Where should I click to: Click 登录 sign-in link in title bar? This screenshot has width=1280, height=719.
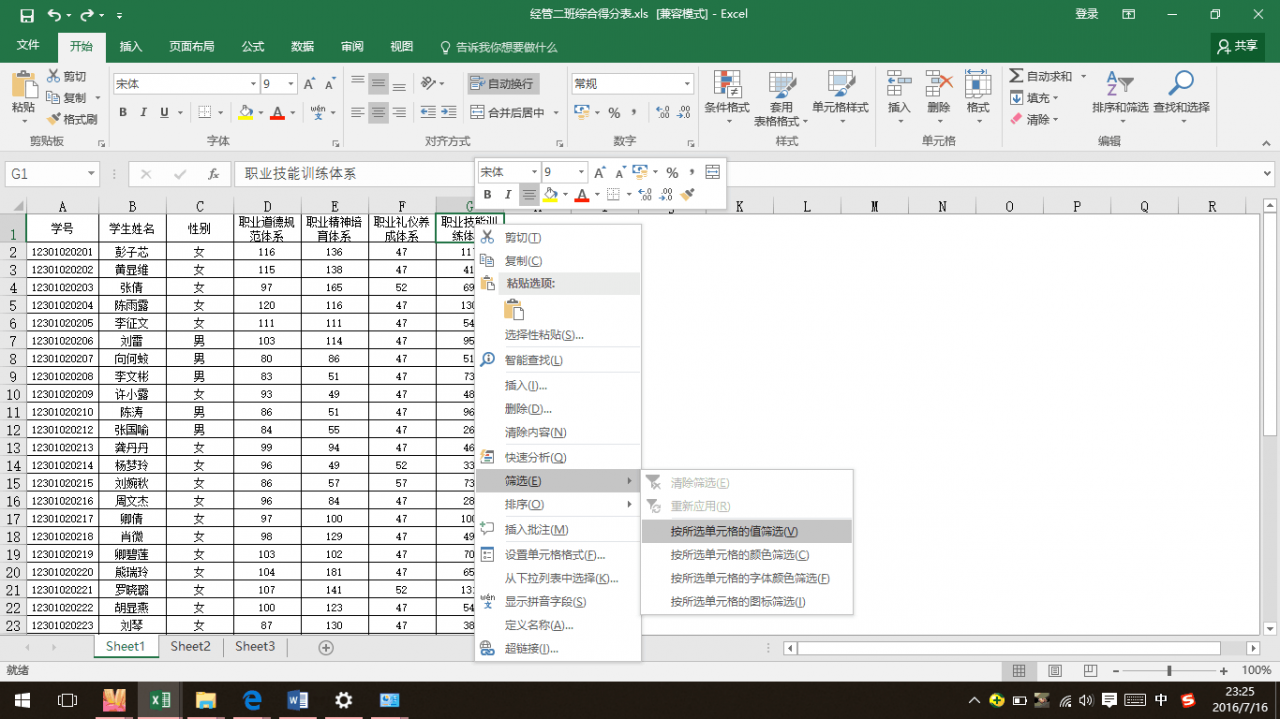tap(1087, 14)
